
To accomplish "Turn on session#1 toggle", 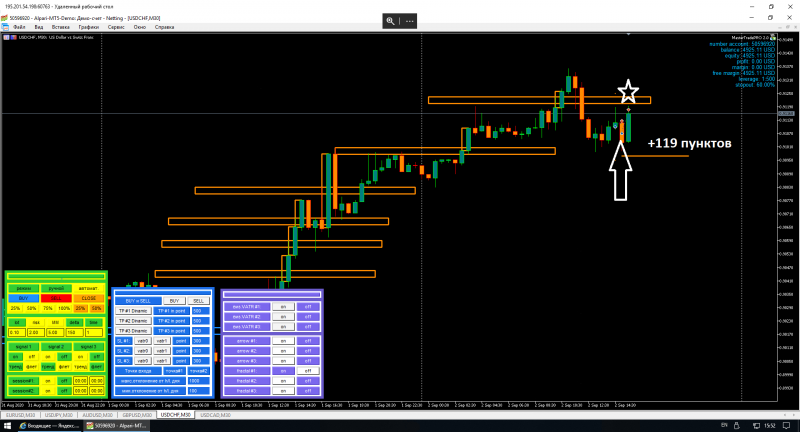I will click(x=48, y=381).
